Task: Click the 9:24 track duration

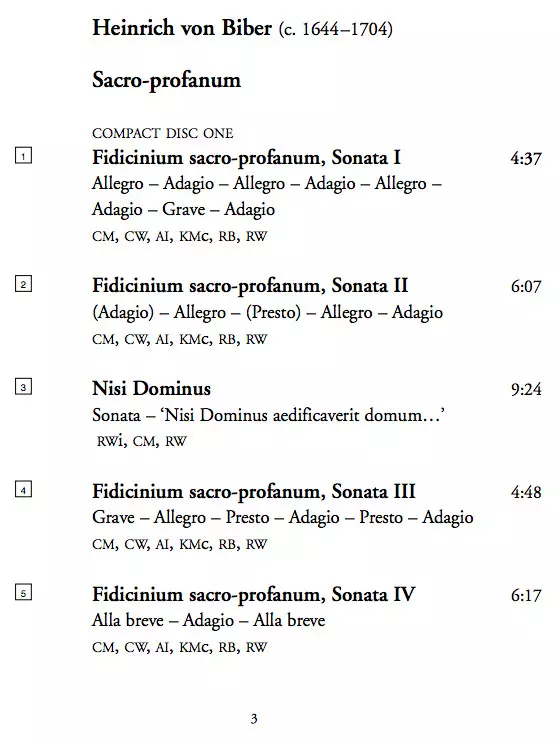Action: (x=525, y=389)
